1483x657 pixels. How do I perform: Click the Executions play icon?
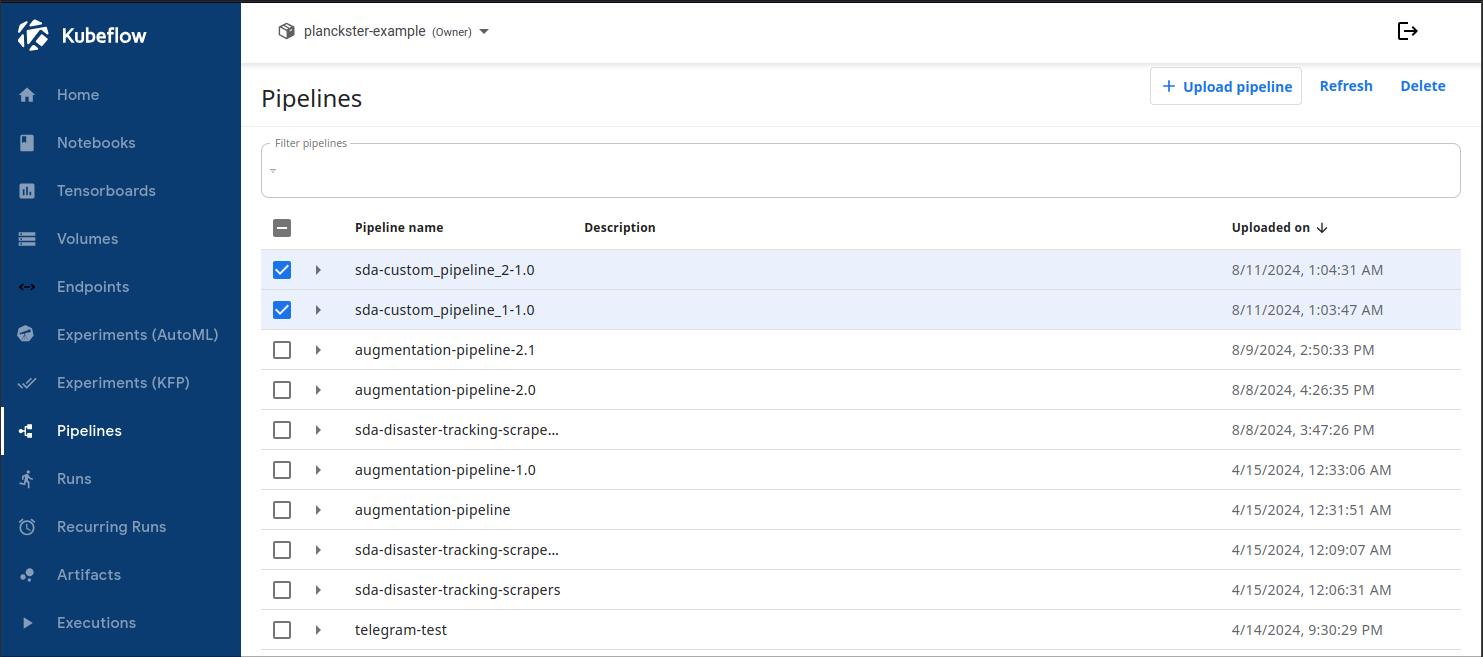pos(27,623)
